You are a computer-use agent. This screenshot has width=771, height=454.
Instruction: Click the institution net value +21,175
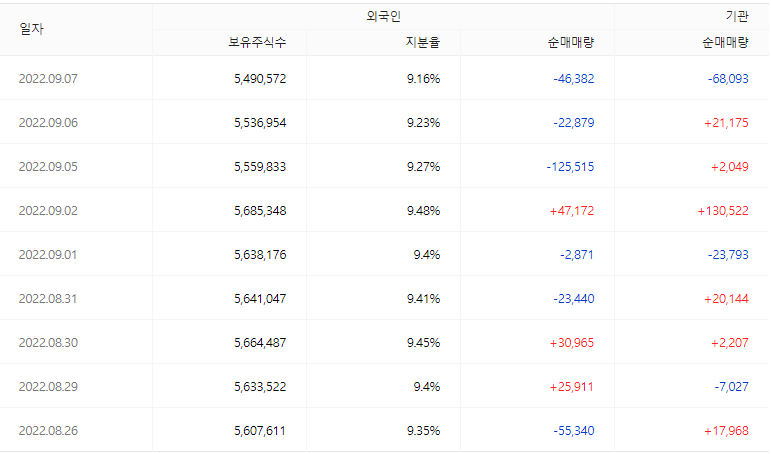[x=726, y=123]
